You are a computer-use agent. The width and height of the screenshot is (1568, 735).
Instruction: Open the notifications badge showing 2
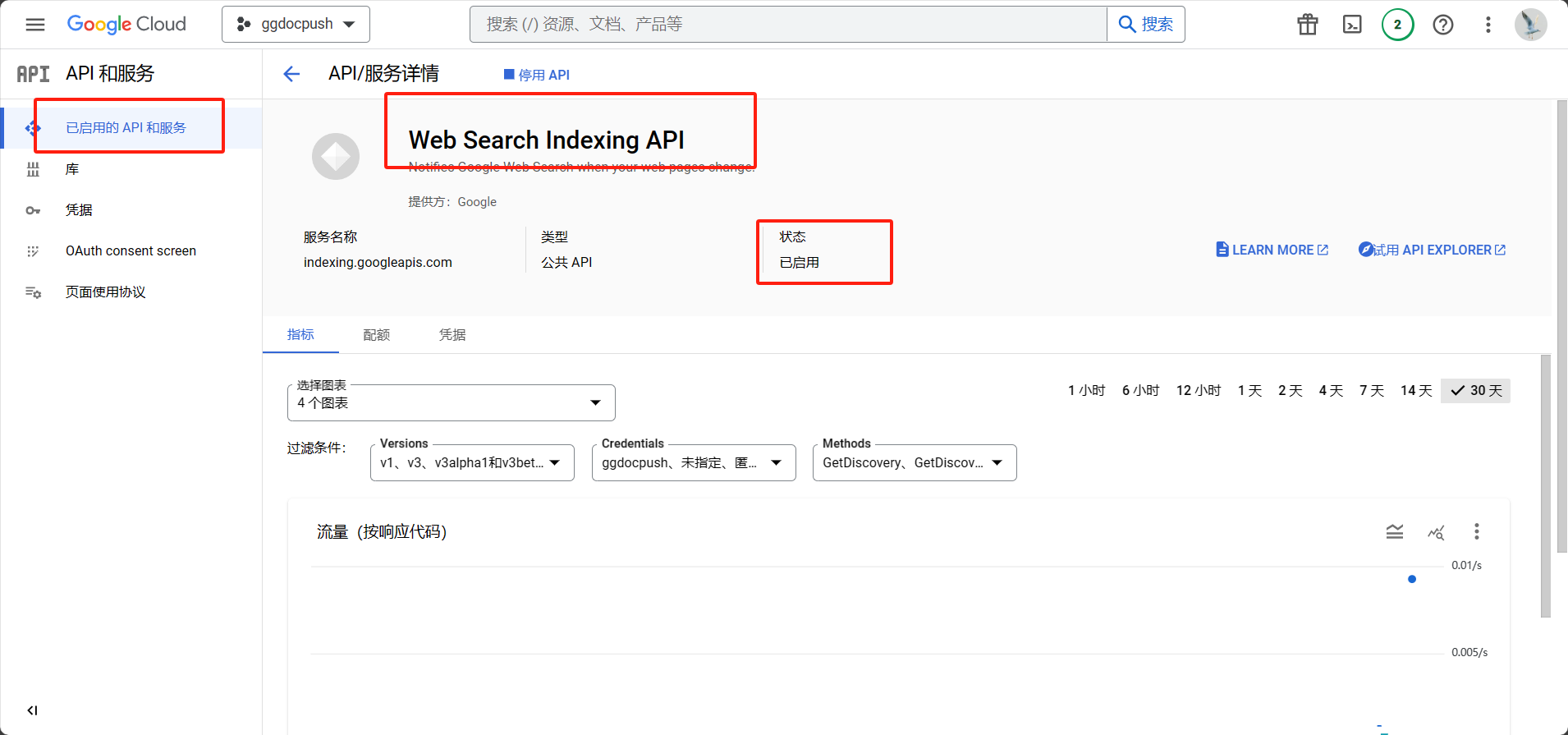tap(1397, 25)
